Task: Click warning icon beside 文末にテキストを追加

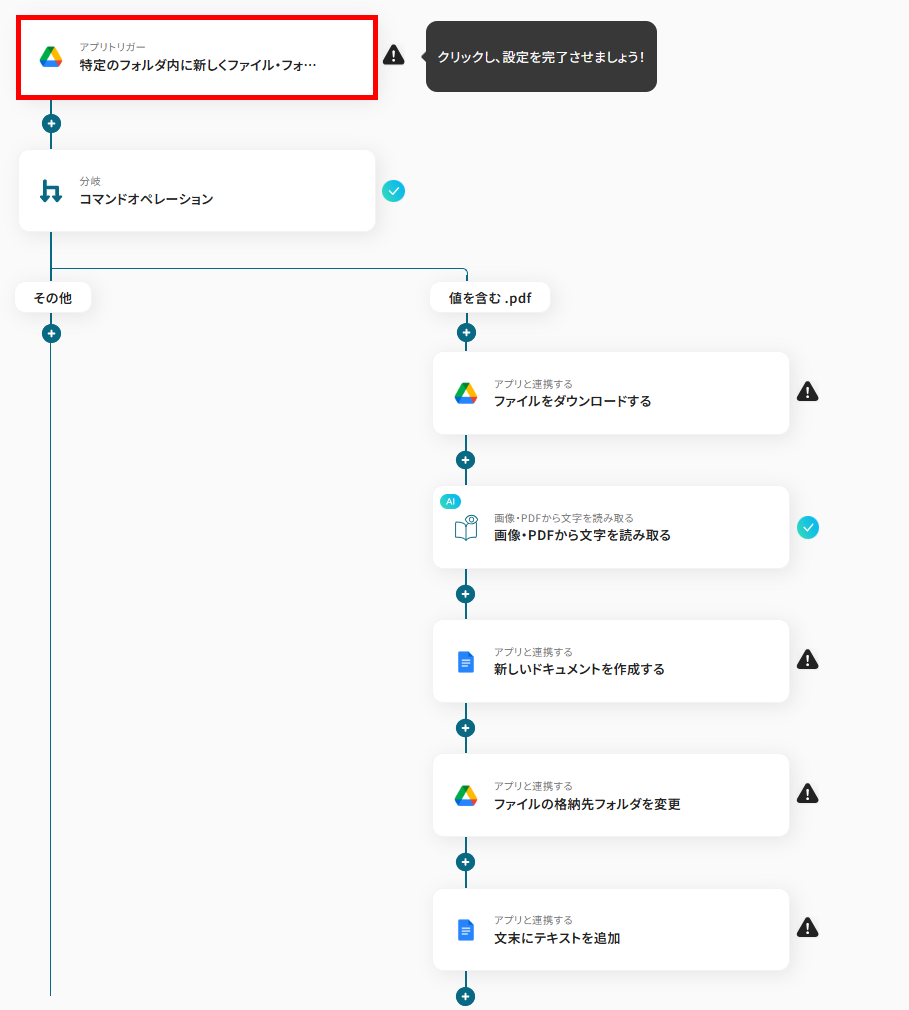Action: (x=808, y=928)
